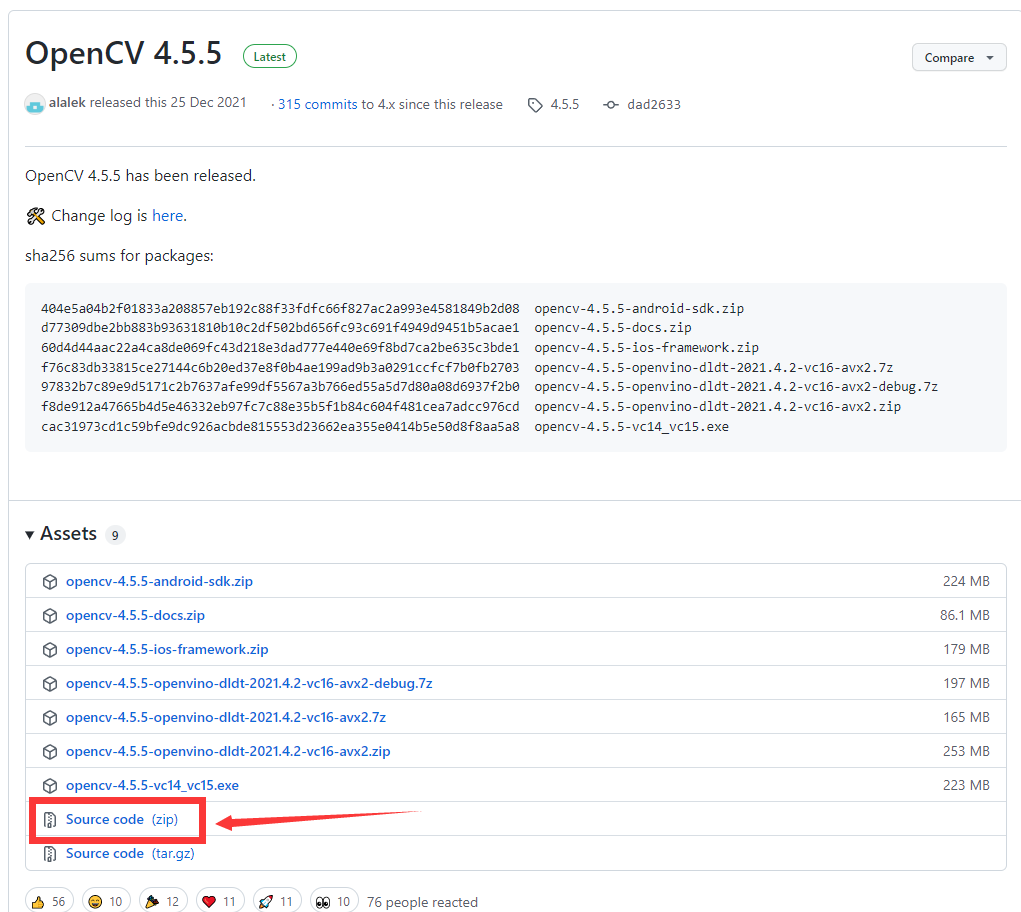Click package icon beside docs.zip

click(49, 616)
